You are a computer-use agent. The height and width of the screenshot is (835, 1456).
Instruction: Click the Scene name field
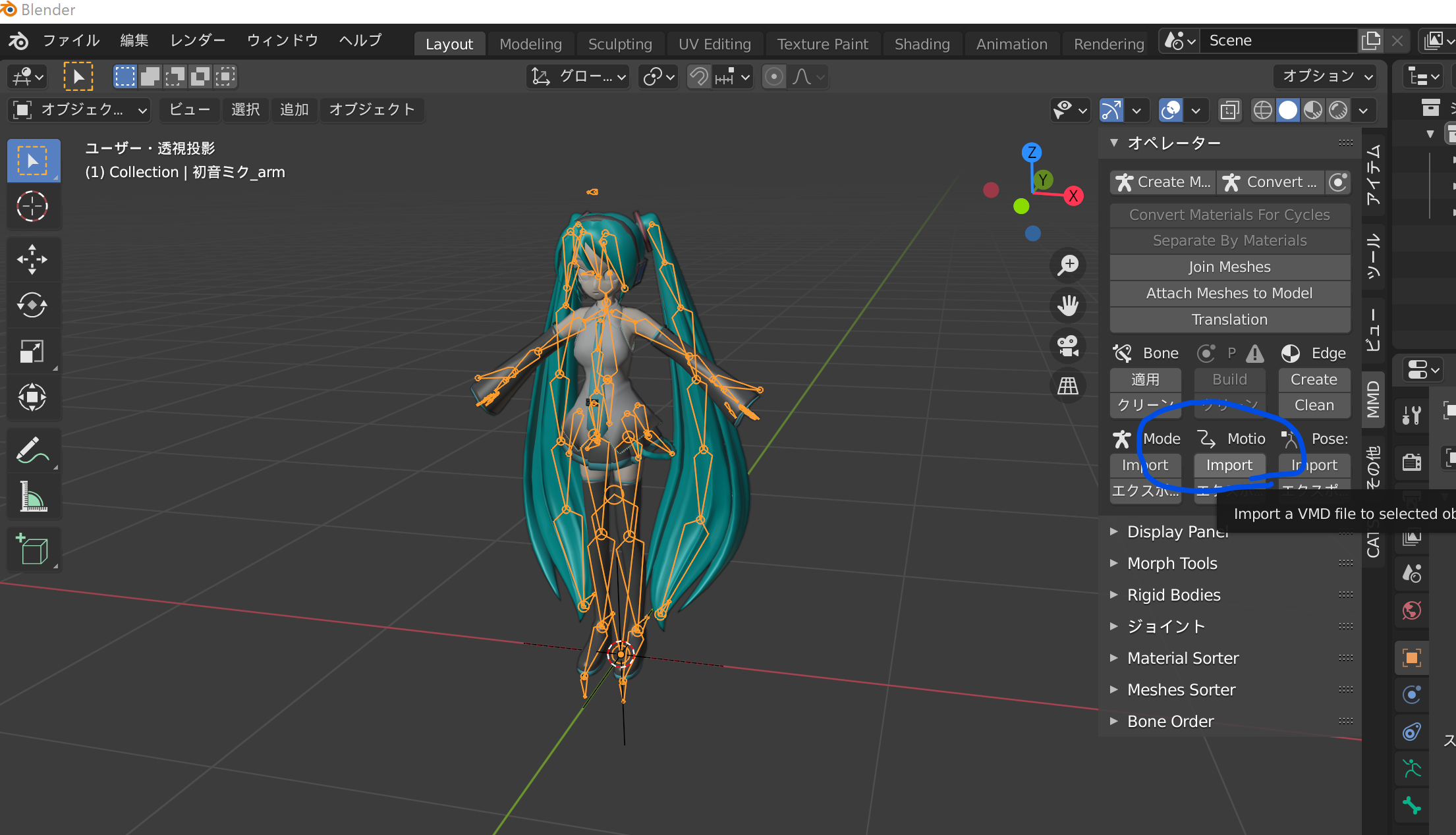(x=1278, y=41)
